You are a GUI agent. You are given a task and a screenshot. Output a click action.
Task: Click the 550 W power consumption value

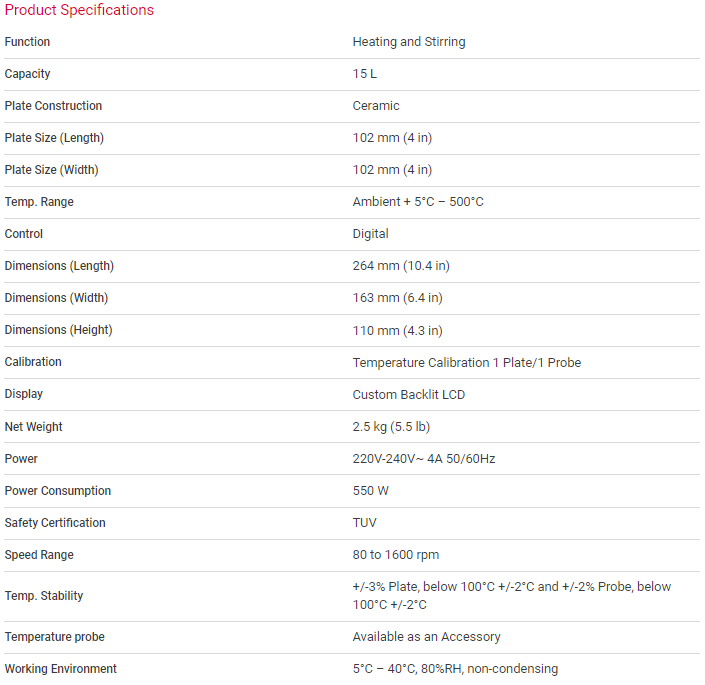371,491
